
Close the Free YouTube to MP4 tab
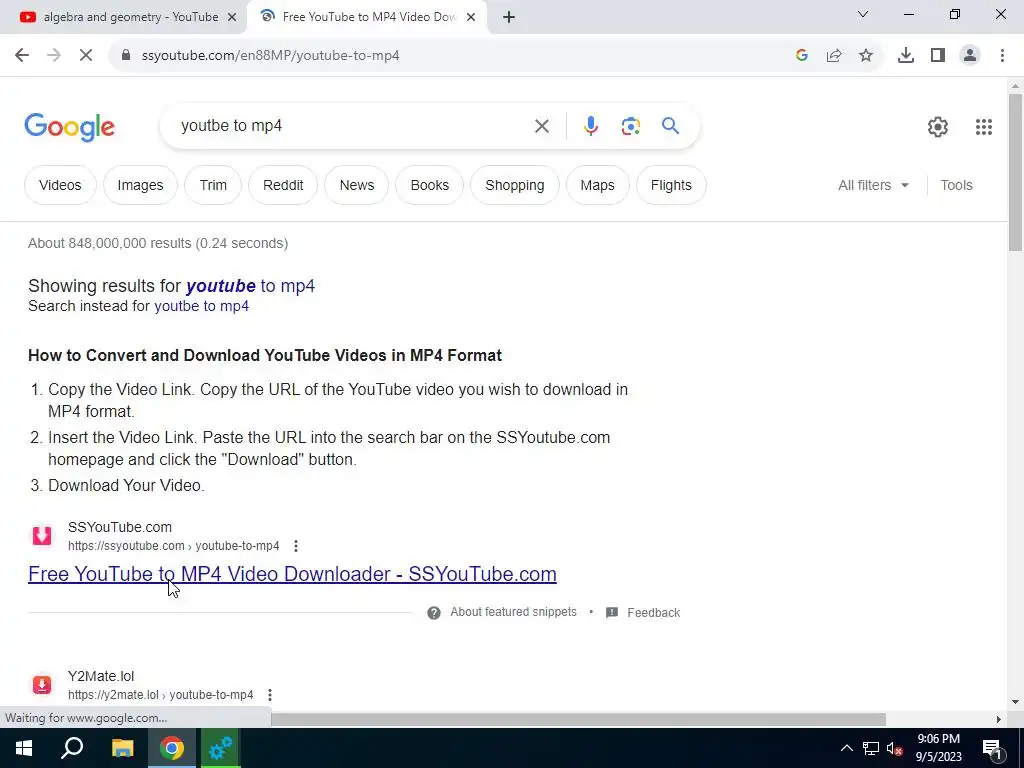(x=471, y=17)
